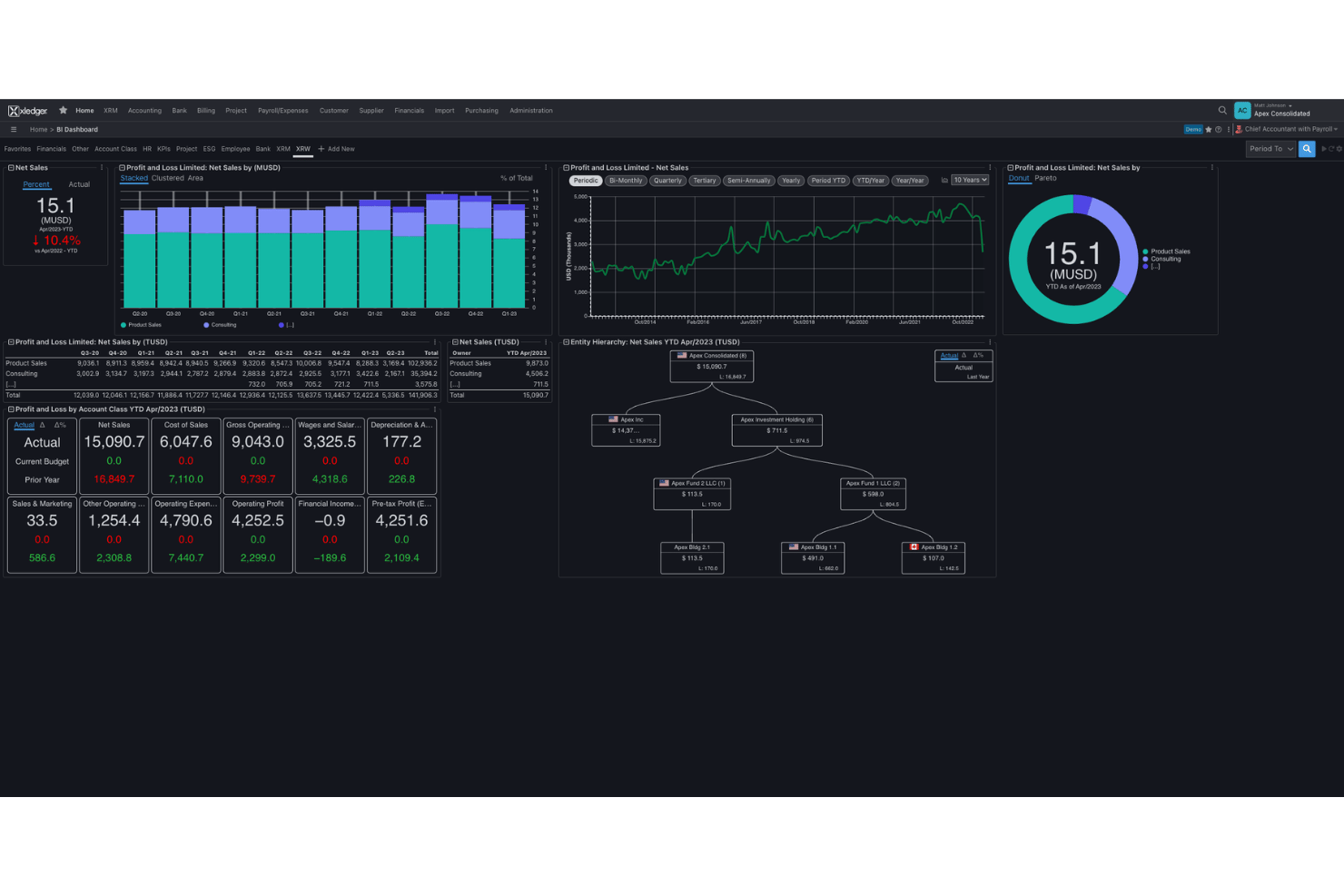
Task: Switch to the KPIs dashboard tab
Action: coord(163,149)
